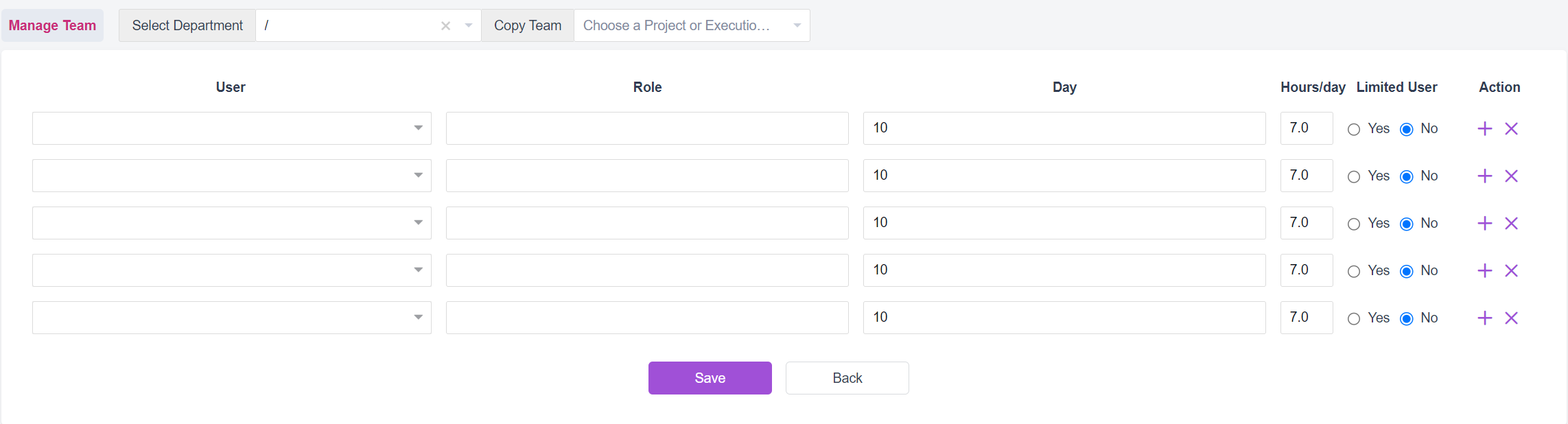The height and width of the screenshot is (424, 1568).
Task: Click the plus icon in the first row
Action: coord(1485,129)
